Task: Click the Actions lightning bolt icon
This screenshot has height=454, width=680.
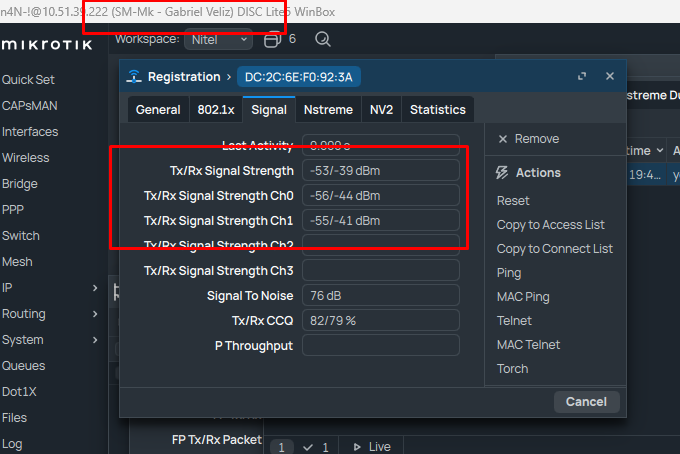Action: pos(503,173)
